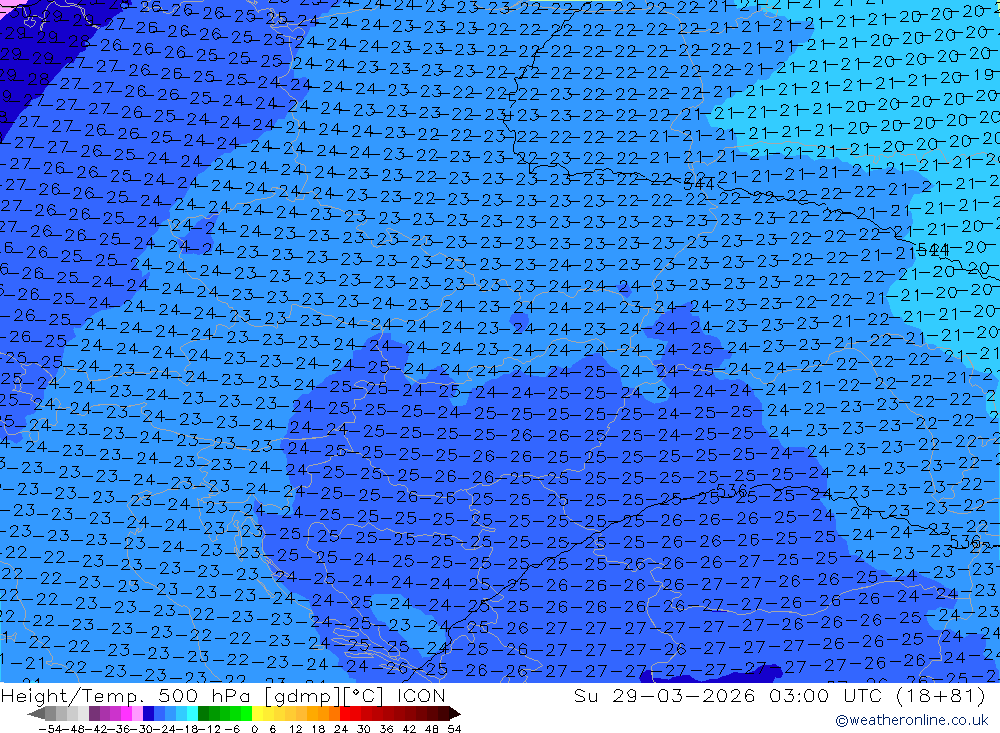The image size is (1000, 733).
Task: Open the weatheronline.co.uk copyright link
Action: 911,720
